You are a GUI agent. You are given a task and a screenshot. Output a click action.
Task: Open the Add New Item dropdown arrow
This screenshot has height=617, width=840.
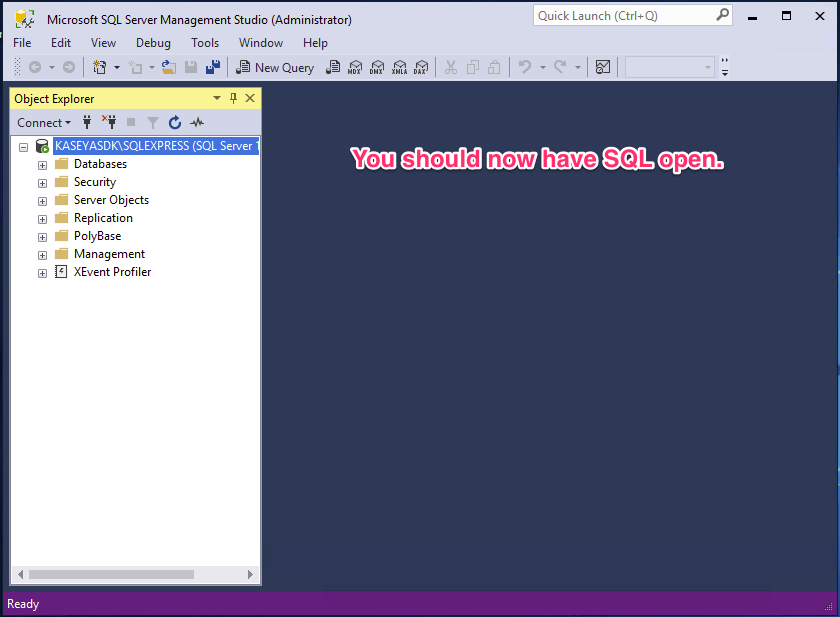pyautogui.click(x=152, y=67)
